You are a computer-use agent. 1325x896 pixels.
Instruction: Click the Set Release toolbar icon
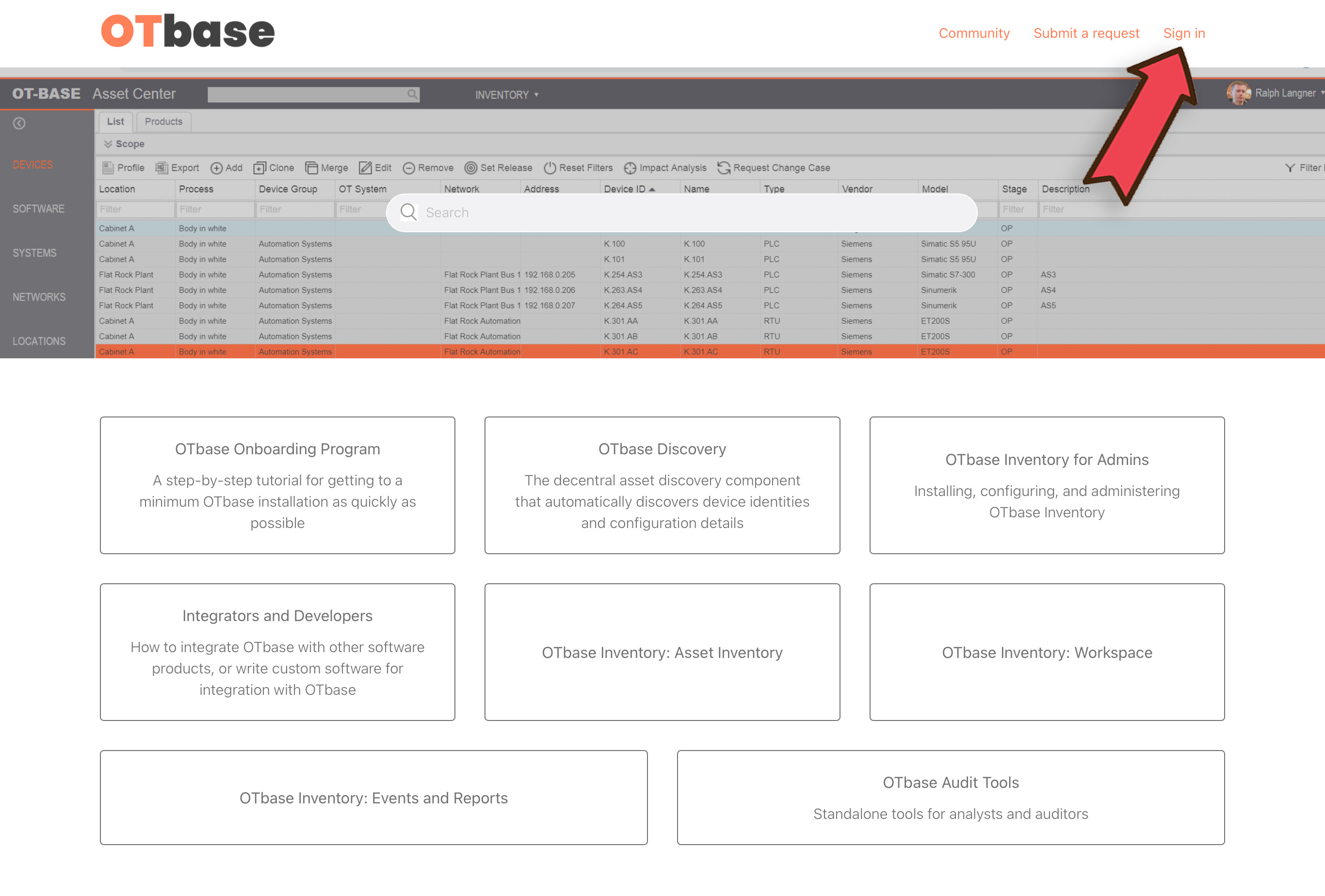[471, 168]
